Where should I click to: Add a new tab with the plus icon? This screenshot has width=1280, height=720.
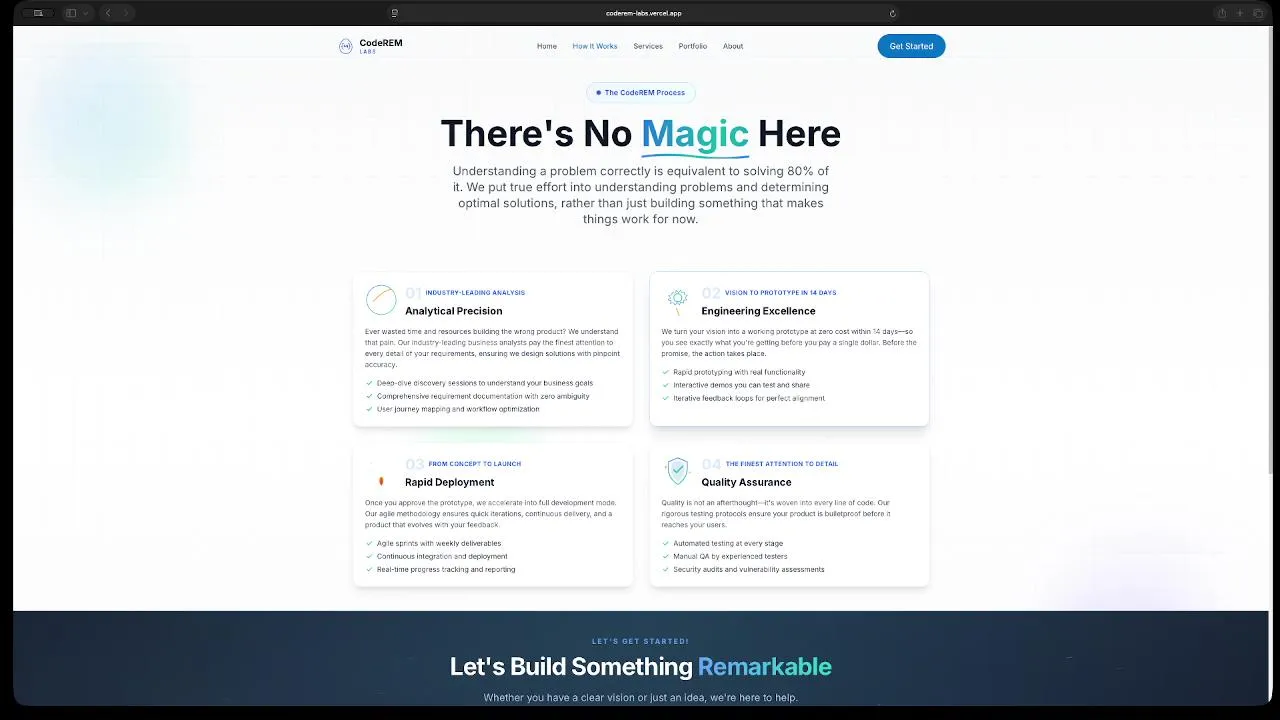tap(1240, 13)
